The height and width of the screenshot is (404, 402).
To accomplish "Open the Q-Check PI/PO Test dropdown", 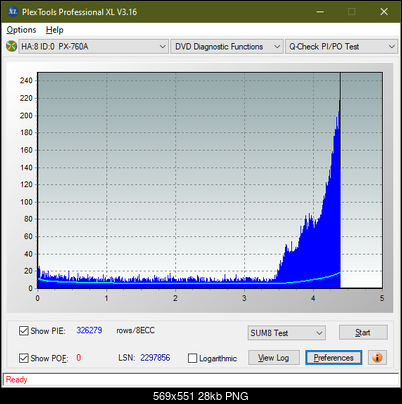I will 341,46.
